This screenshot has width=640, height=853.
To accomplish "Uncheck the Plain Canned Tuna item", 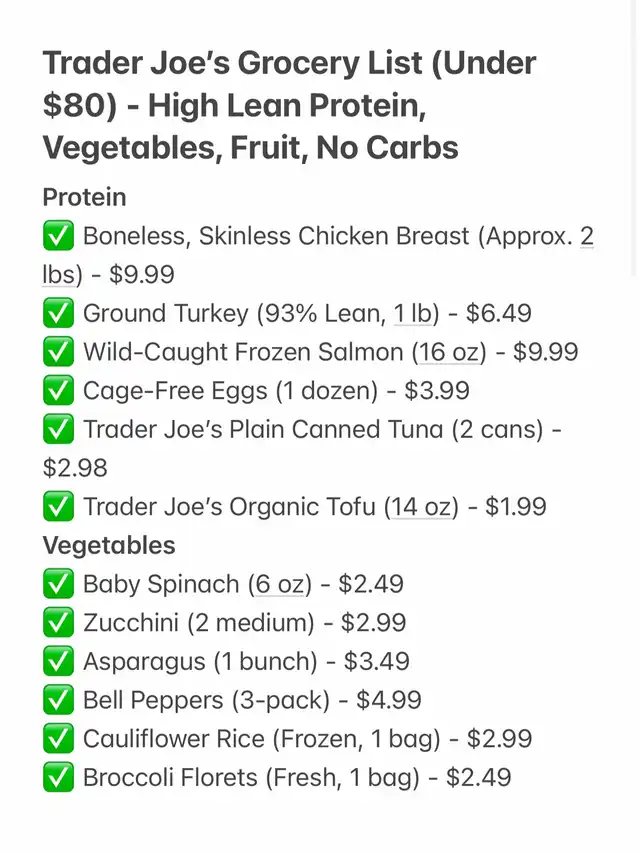I will point(57,430).
